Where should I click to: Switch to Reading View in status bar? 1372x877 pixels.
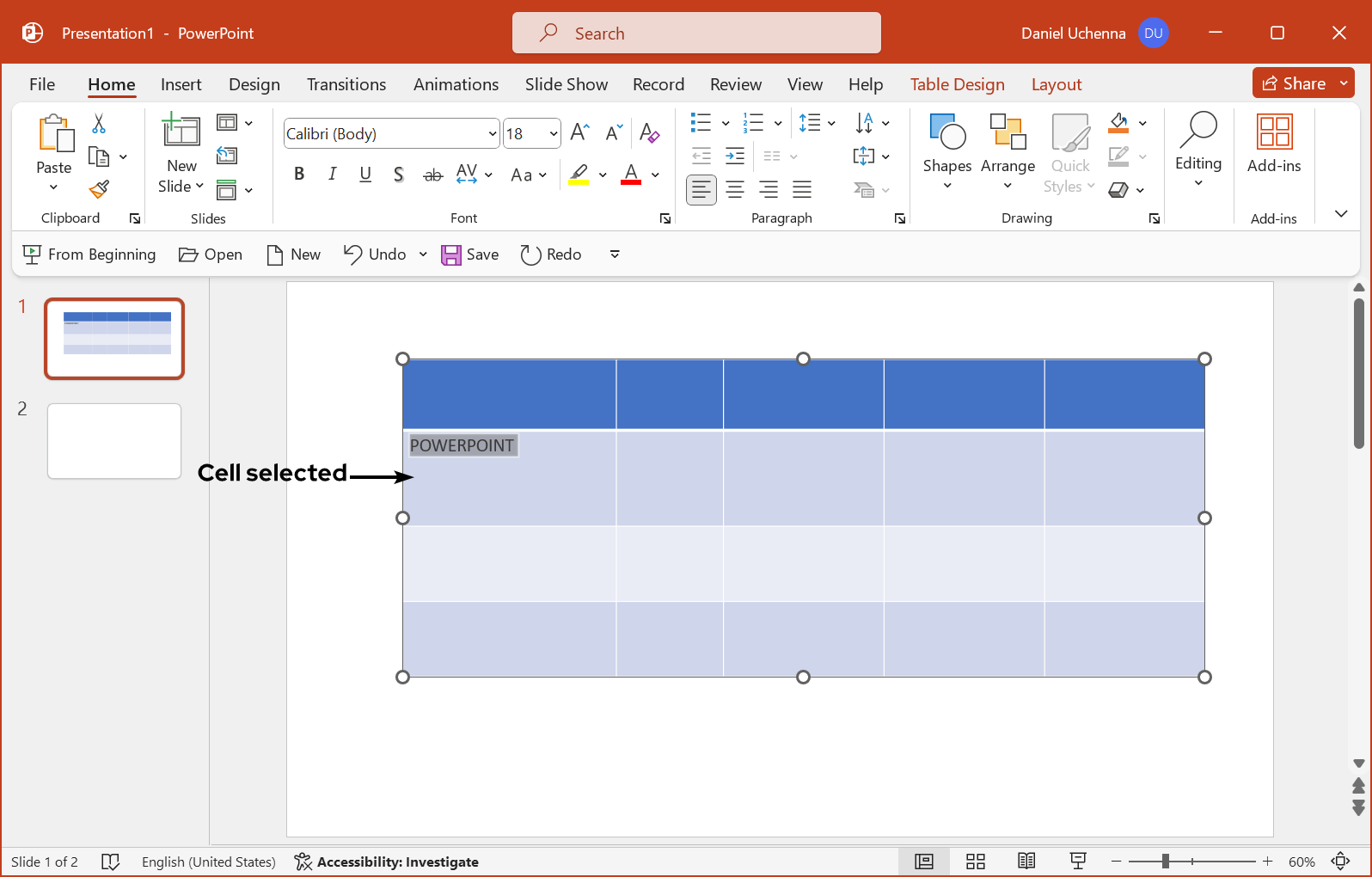1026,862
